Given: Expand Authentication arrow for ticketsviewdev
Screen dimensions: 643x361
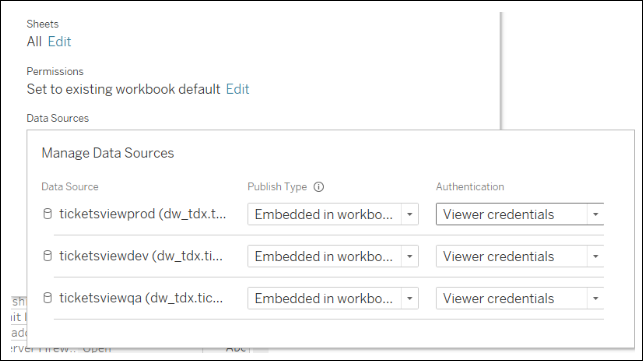Looking at the screenshot, I should pos(595,256).
